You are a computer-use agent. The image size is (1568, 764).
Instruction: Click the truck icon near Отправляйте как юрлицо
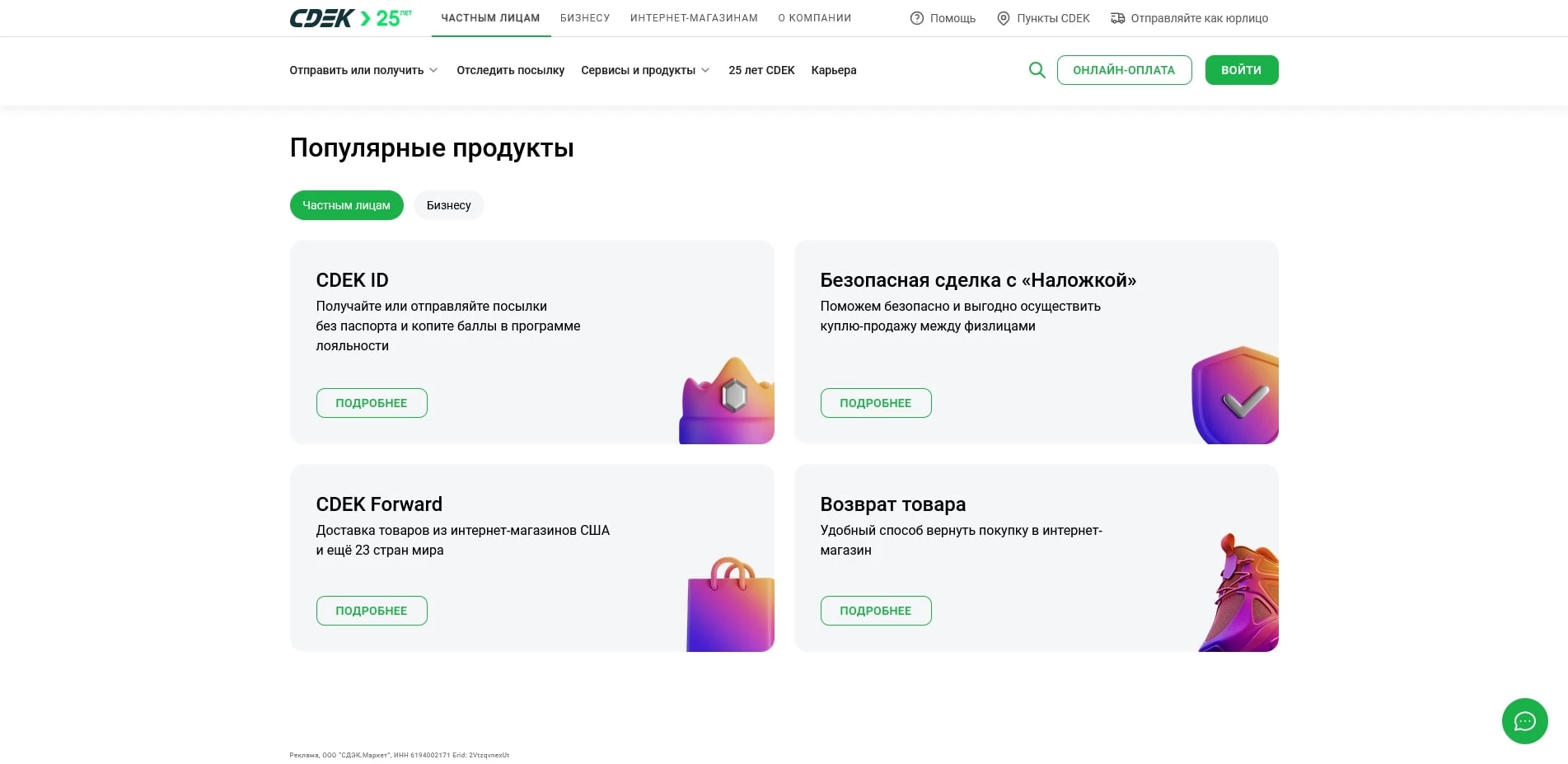(x=1117, y=17)
